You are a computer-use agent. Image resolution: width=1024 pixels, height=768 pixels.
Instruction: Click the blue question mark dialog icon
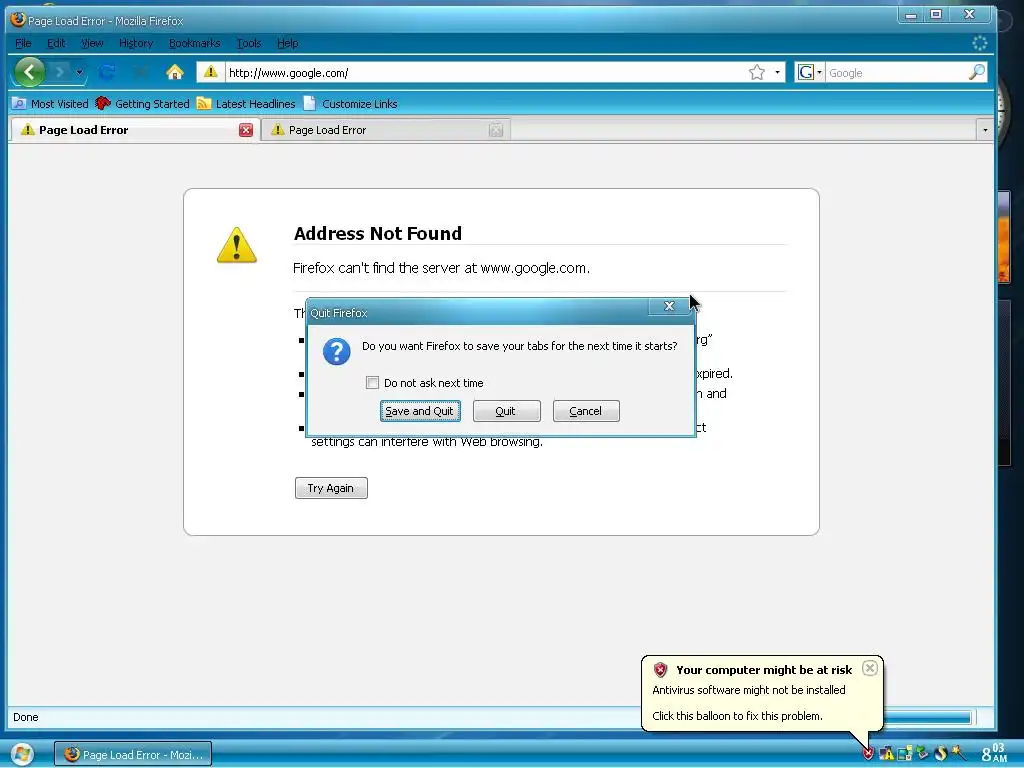336,351
